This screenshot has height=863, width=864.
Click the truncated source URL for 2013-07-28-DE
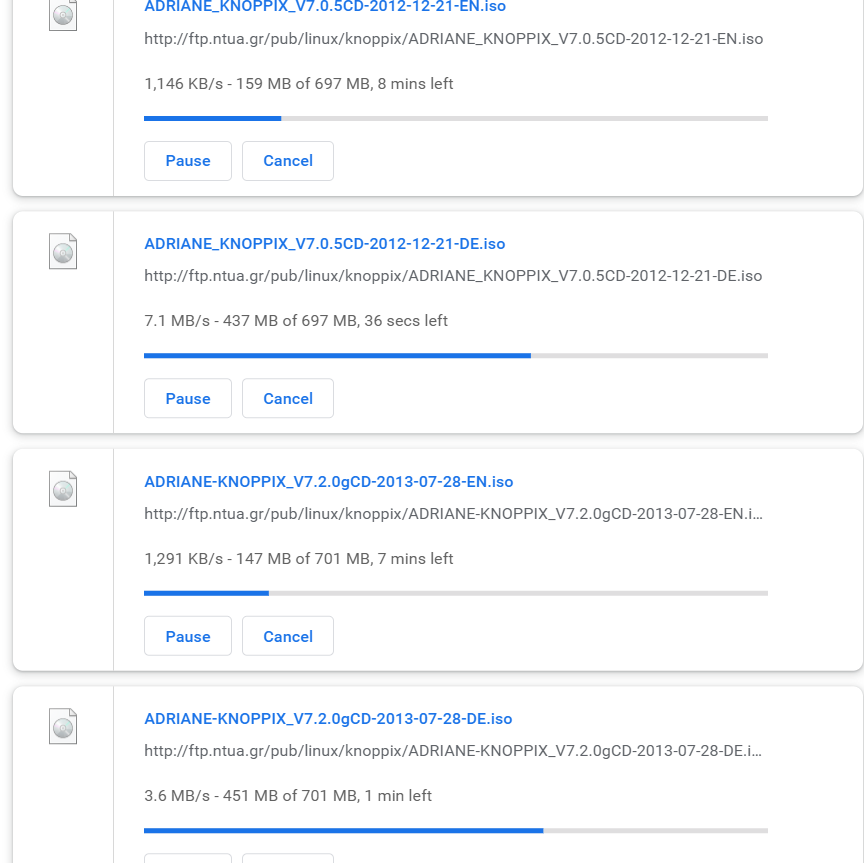click(x=453, y=751)
